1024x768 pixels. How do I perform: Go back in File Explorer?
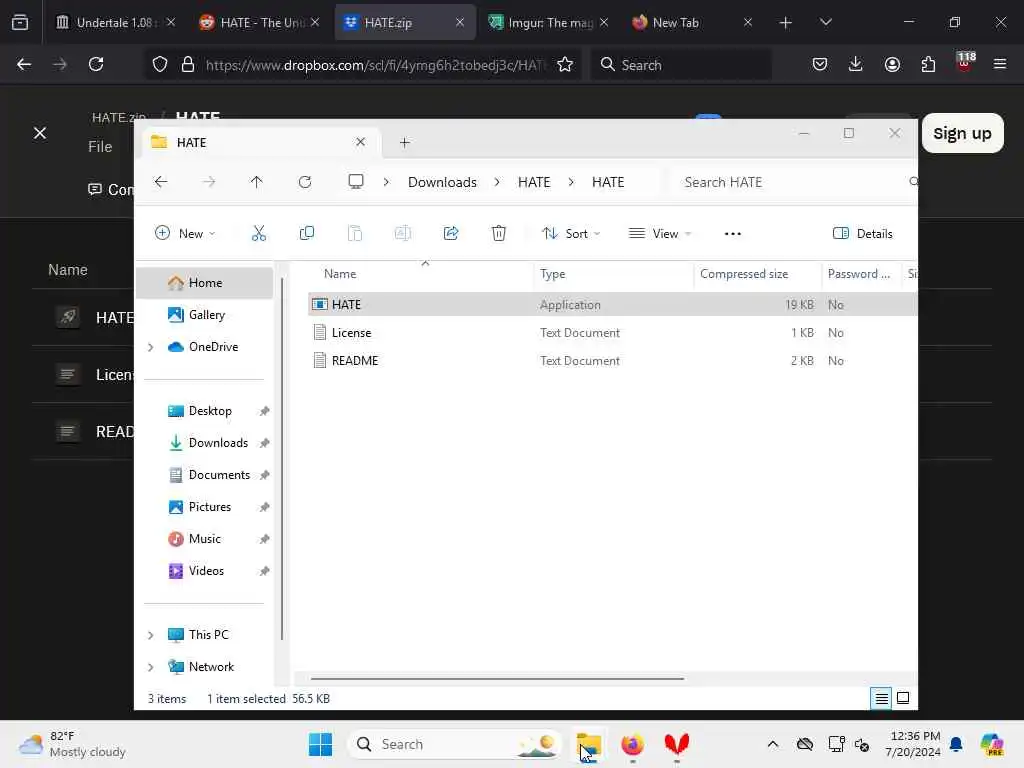[161, 182]
